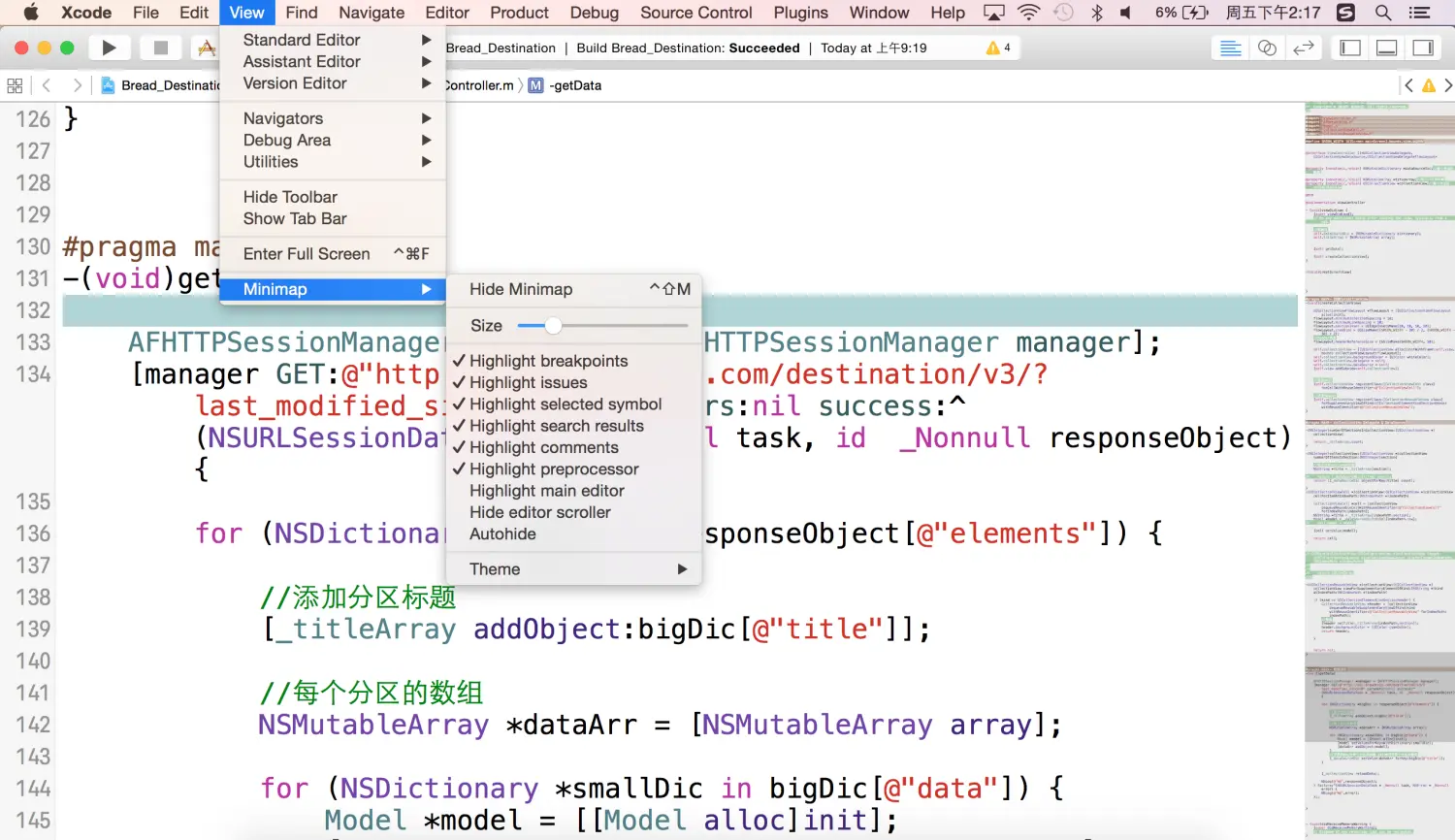Screen dimensions: 1455x840
Task: Toggle Highlight preprocessor option
Action: point(573,469)
